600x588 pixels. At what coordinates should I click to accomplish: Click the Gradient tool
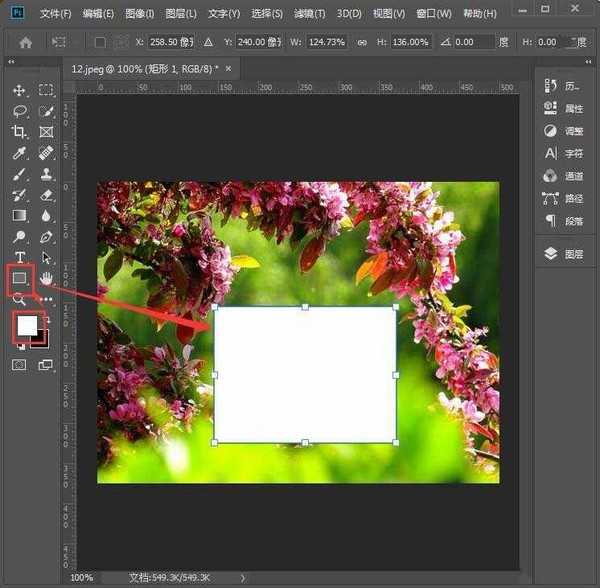pyautogui.click(x=19, y=215)
